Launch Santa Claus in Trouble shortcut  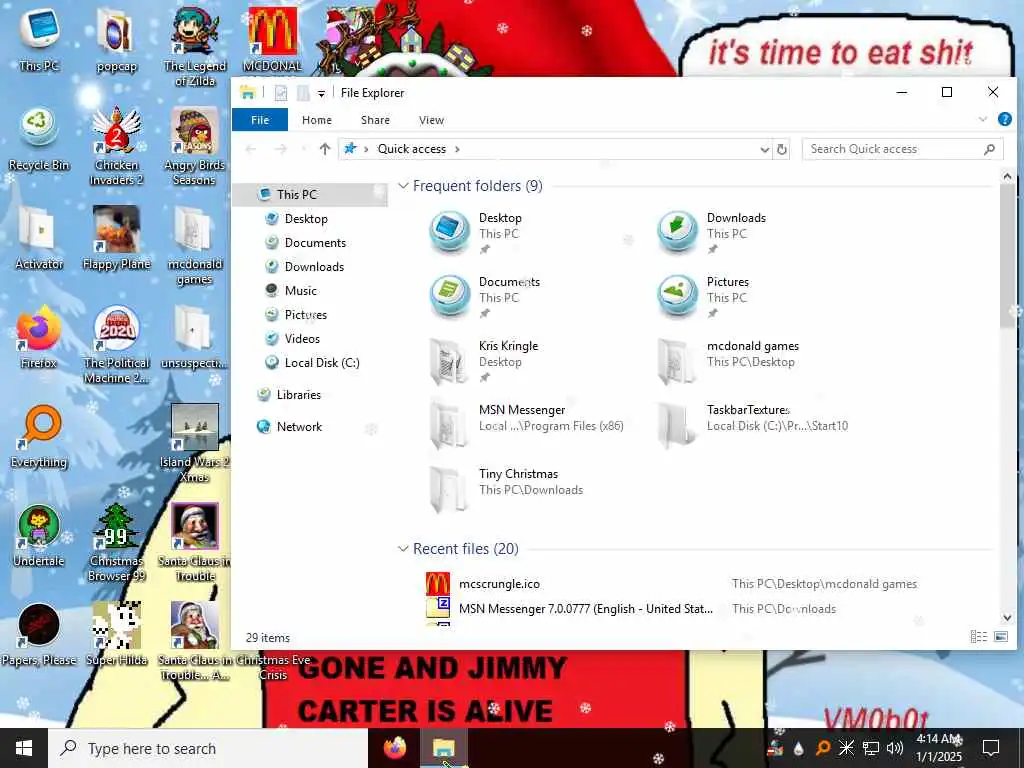195,543
